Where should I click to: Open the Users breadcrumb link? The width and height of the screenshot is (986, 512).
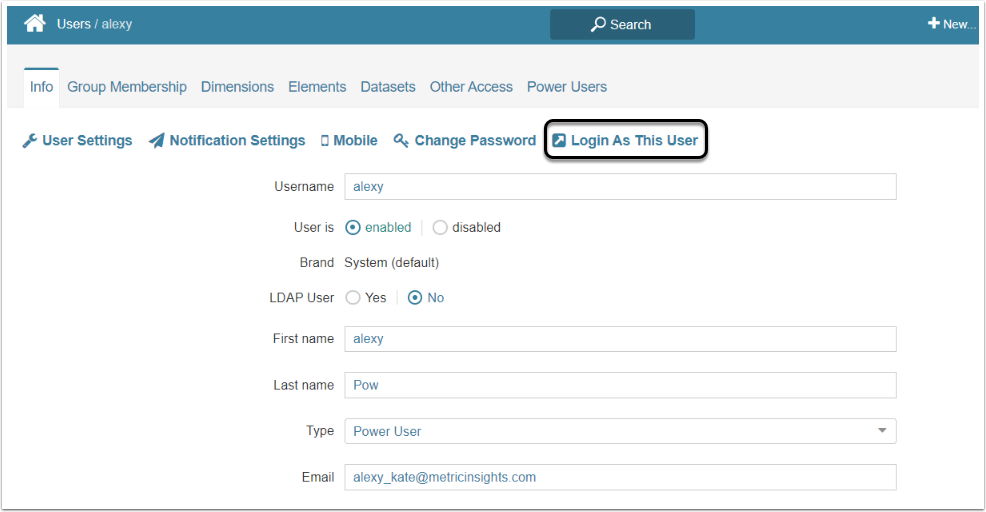[x=74, y=24]
